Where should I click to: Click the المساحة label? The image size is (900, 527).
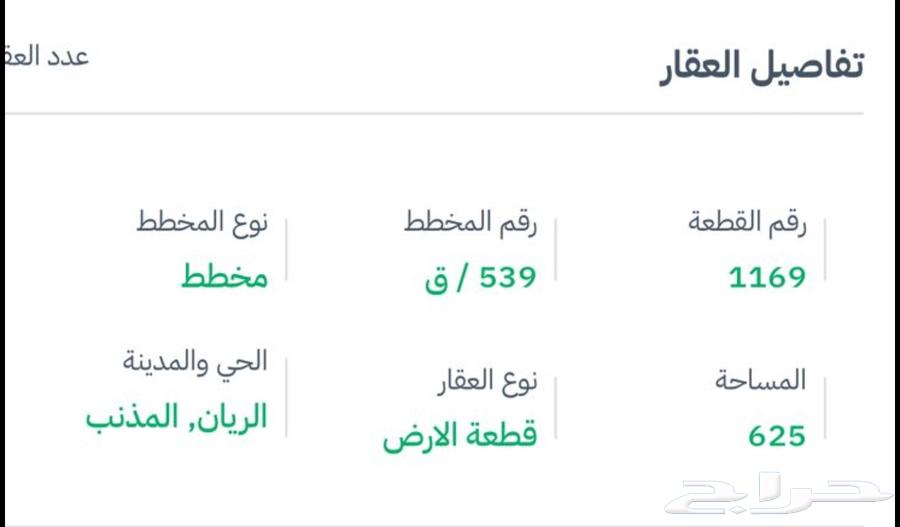(x=760, y=381)
